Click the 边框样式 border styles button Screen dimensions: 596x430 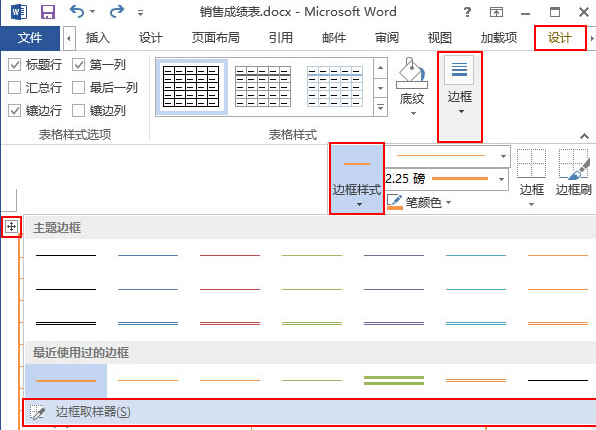[x=357, y=179]
